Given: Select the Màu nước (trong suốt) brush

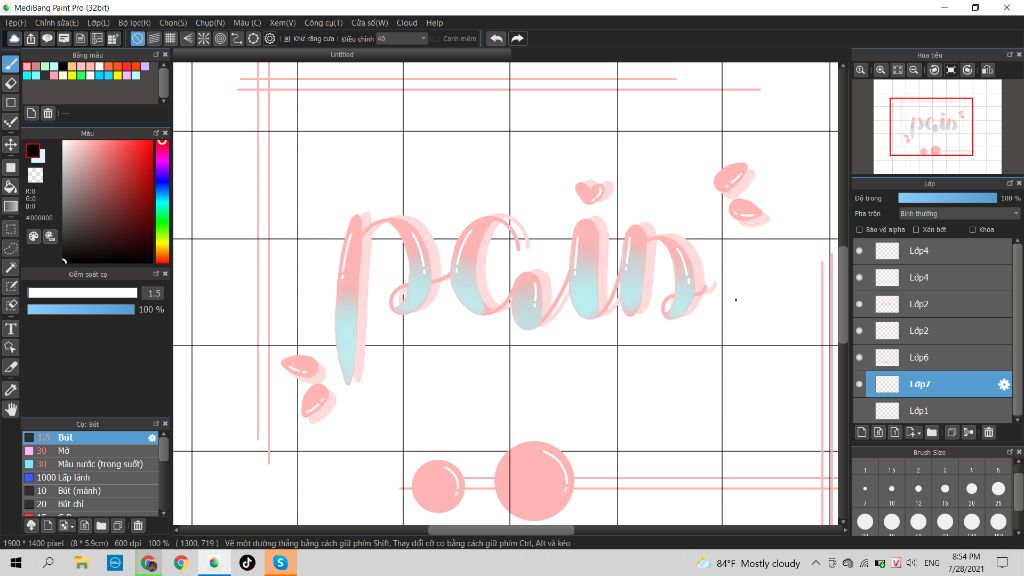Looking at the screenshot, I should point(91,464).
